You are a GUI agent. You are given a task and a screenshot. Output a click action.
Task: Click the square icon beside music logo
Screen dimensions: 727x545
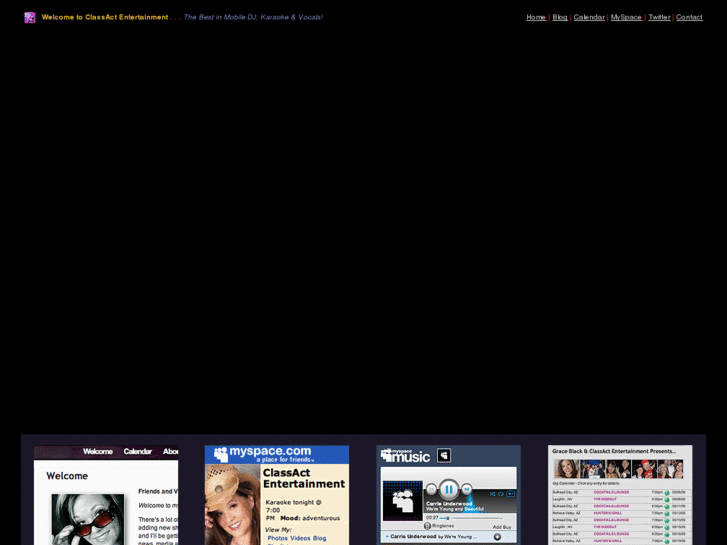pos(444,455)
